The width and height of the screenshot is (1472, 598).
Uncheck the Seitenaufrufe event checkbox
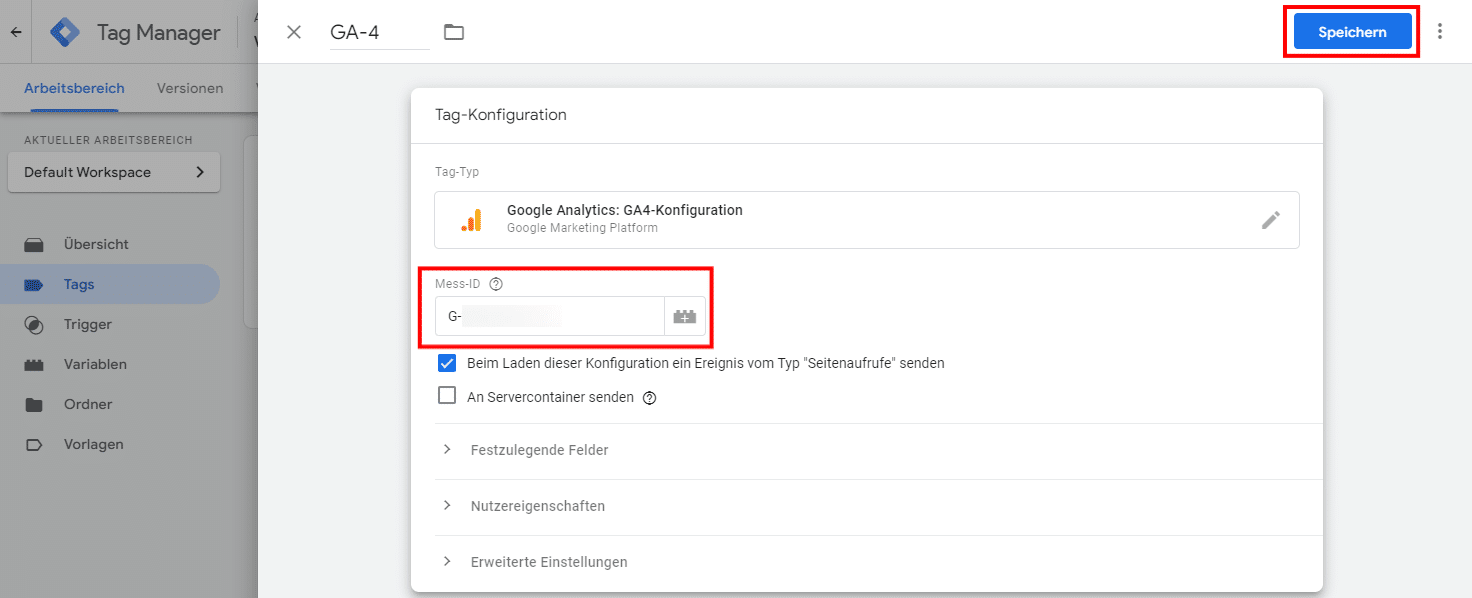pos(447,363)
